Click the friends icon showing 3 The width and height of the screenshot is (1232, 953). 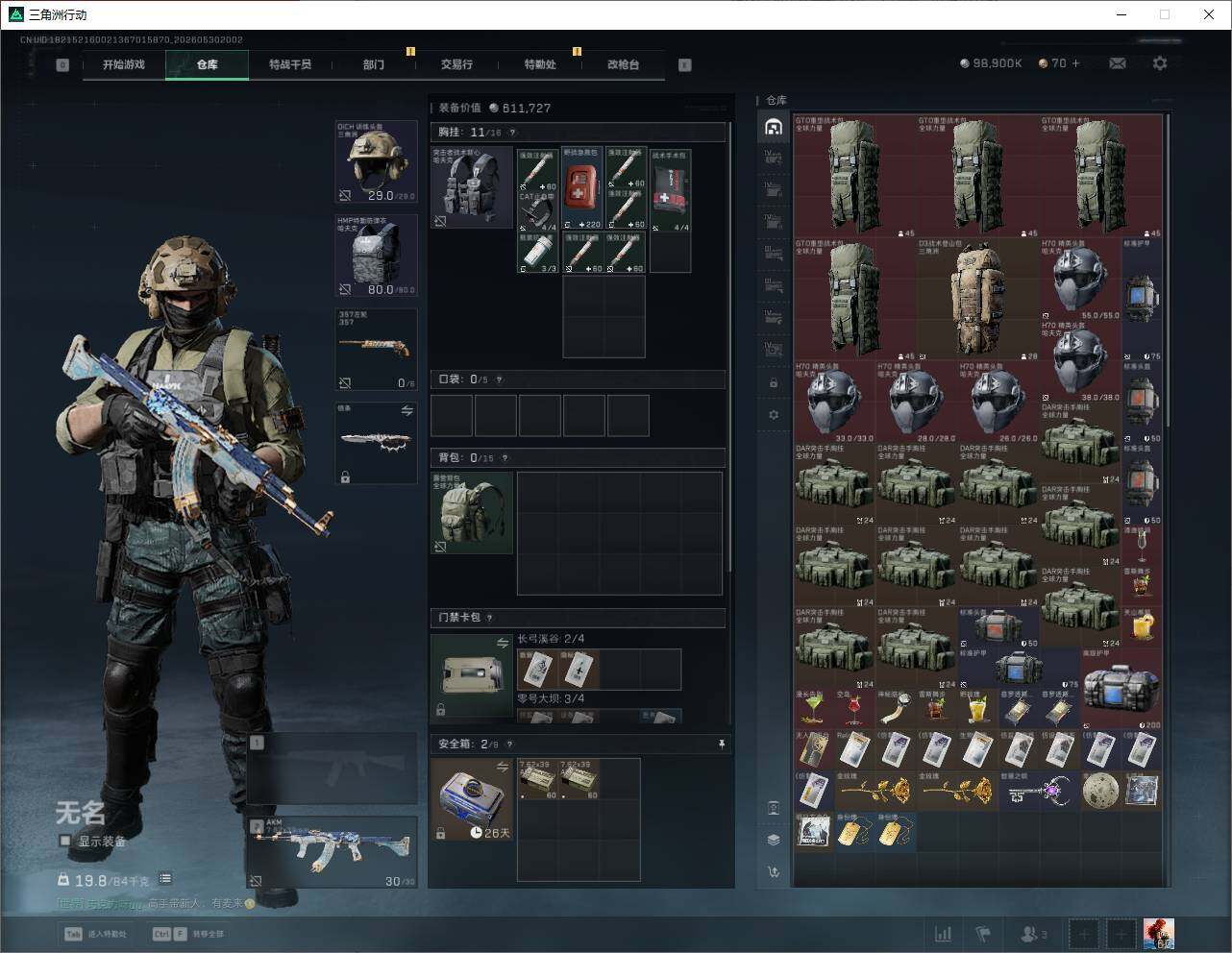1034,934
